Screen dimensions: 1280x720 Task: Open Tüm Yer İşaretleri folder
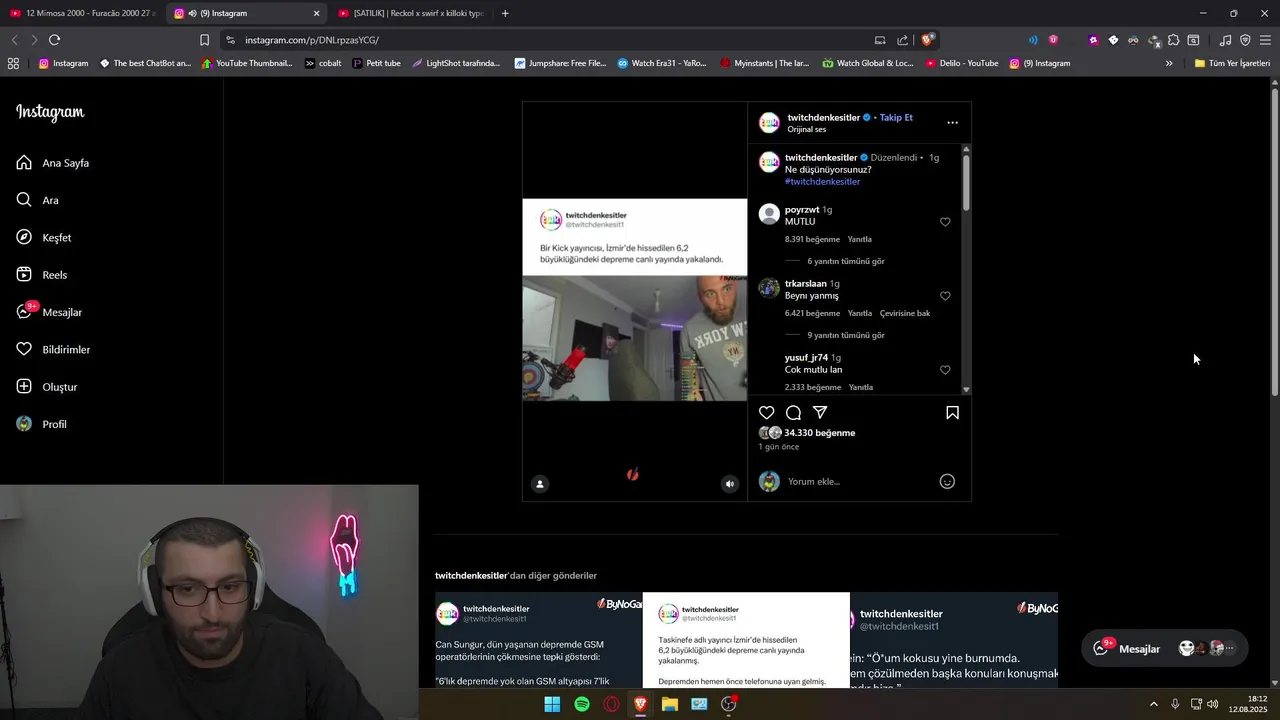(1232, 63)
